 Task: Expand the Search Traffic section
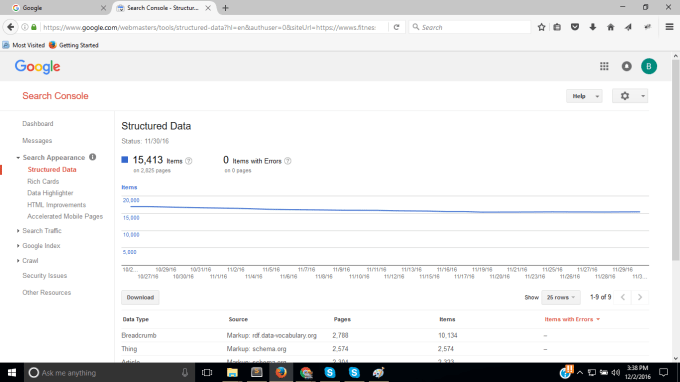[18, 231]
